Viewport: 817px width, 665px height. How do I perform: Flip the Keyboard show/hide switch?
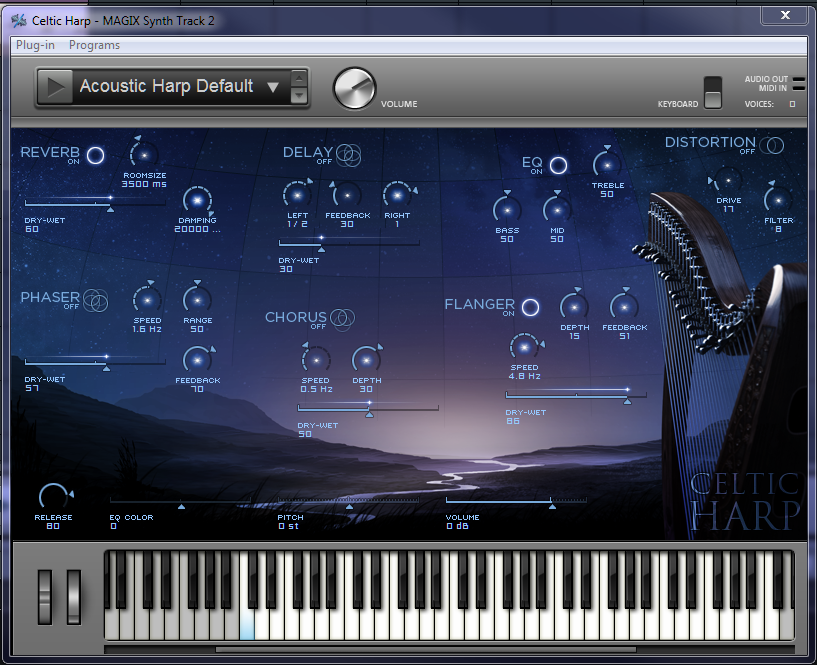(x=713, y=93)
